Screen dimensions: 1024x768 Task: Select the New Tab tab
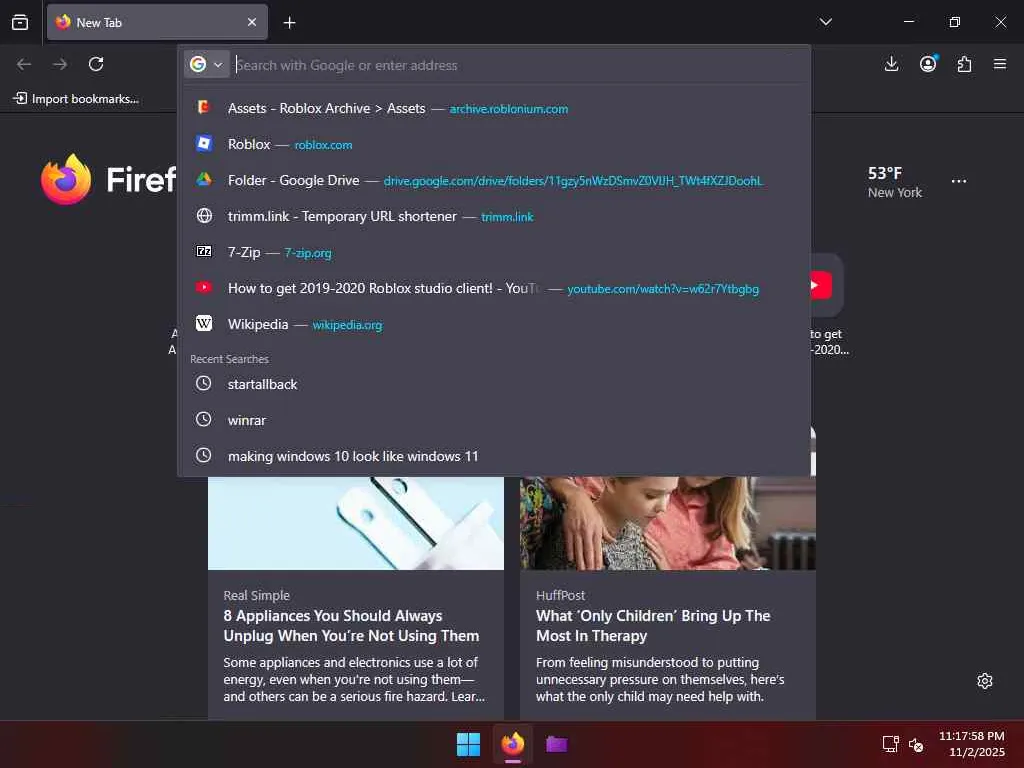point(157,22)
